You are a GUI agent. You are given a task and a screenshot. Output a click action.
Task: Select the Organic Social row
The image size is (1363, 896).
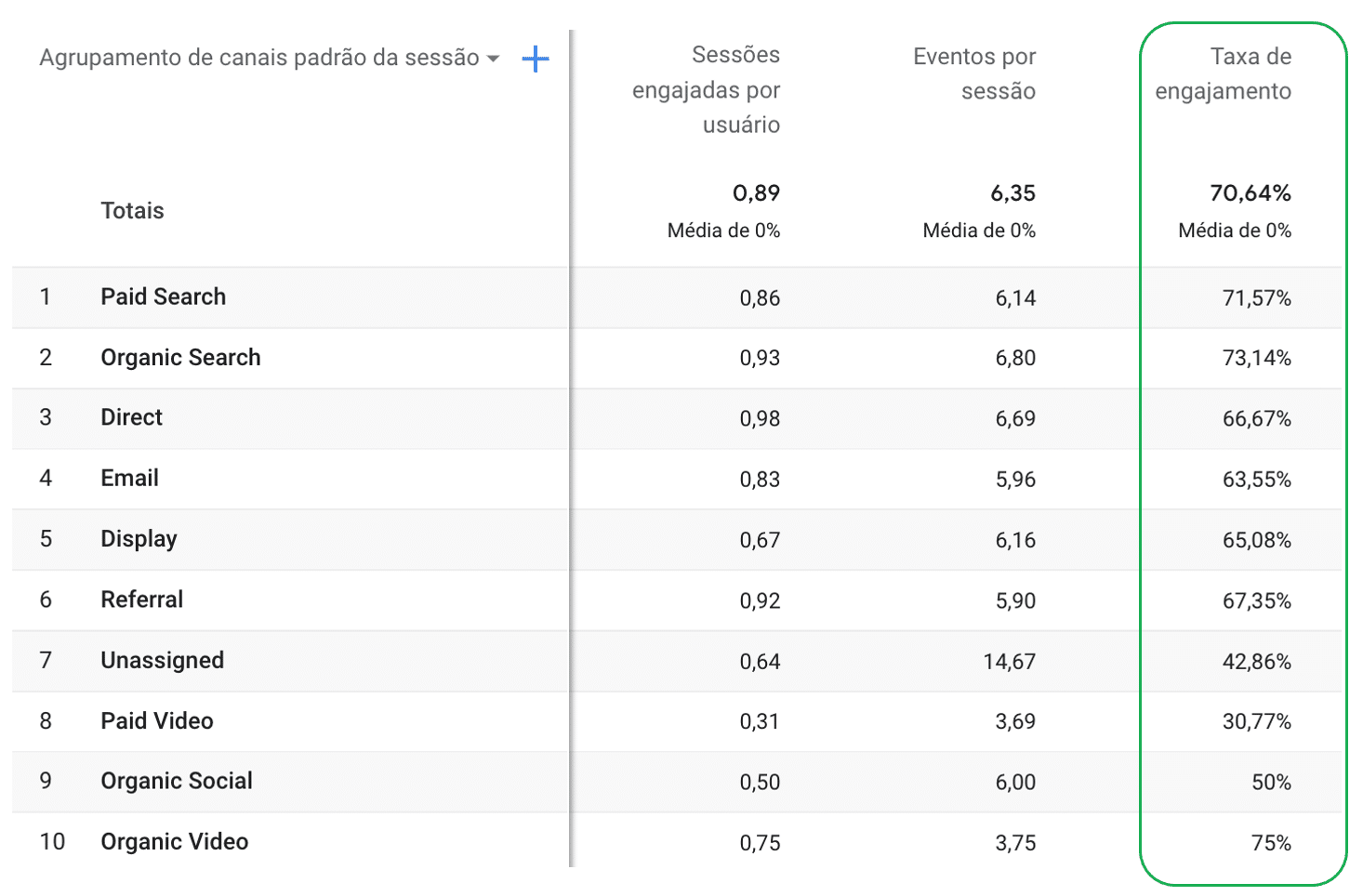(177, 782)
